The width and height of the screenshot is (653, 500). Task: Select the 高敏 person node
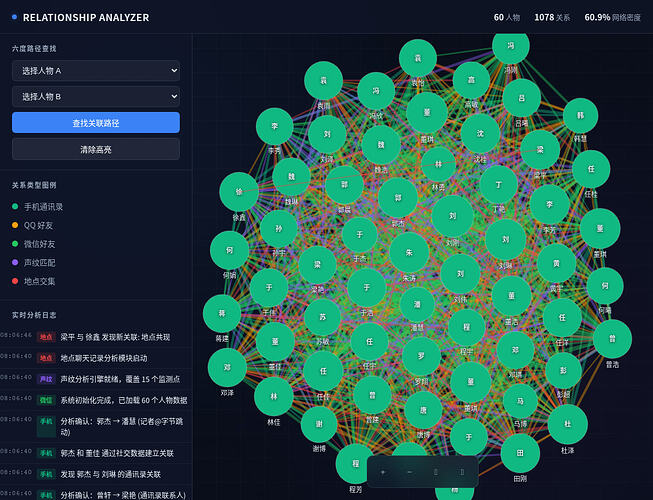pyautogui.click(x=471, y=80)
